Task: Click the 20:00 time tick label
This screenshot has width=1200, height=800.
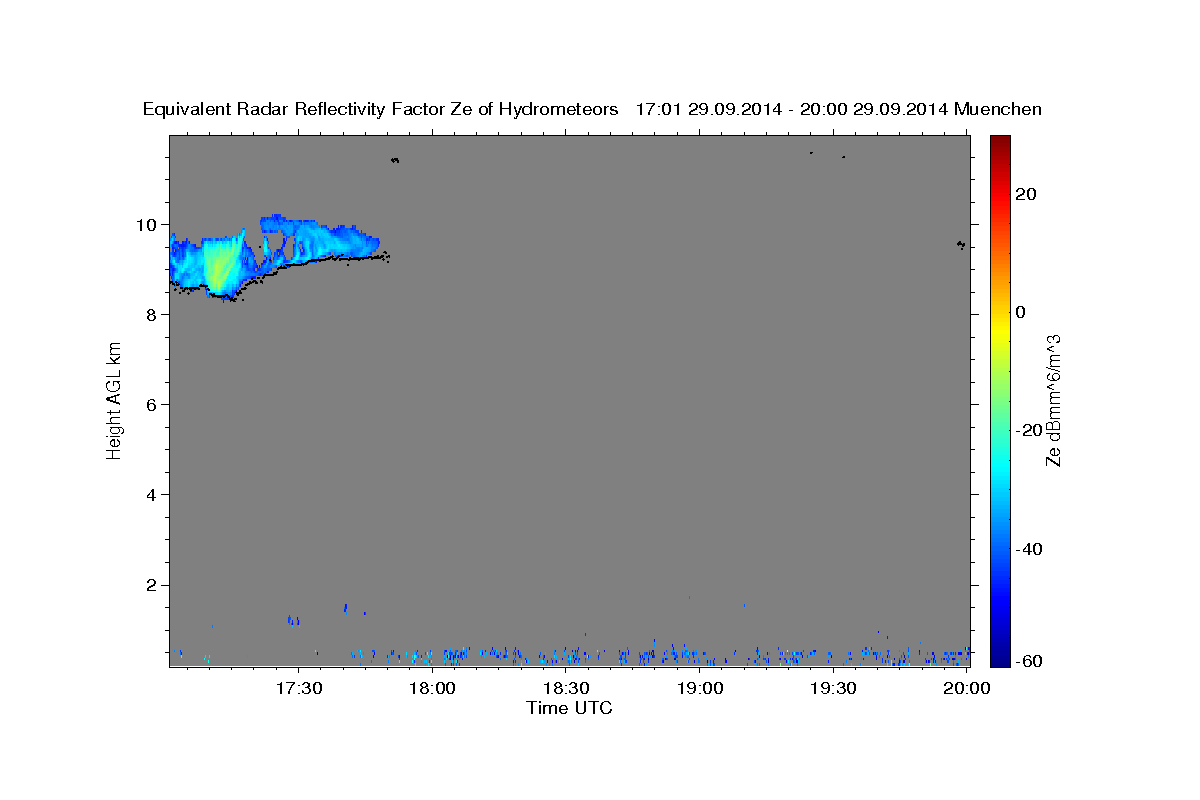Action: click(967, 688)
